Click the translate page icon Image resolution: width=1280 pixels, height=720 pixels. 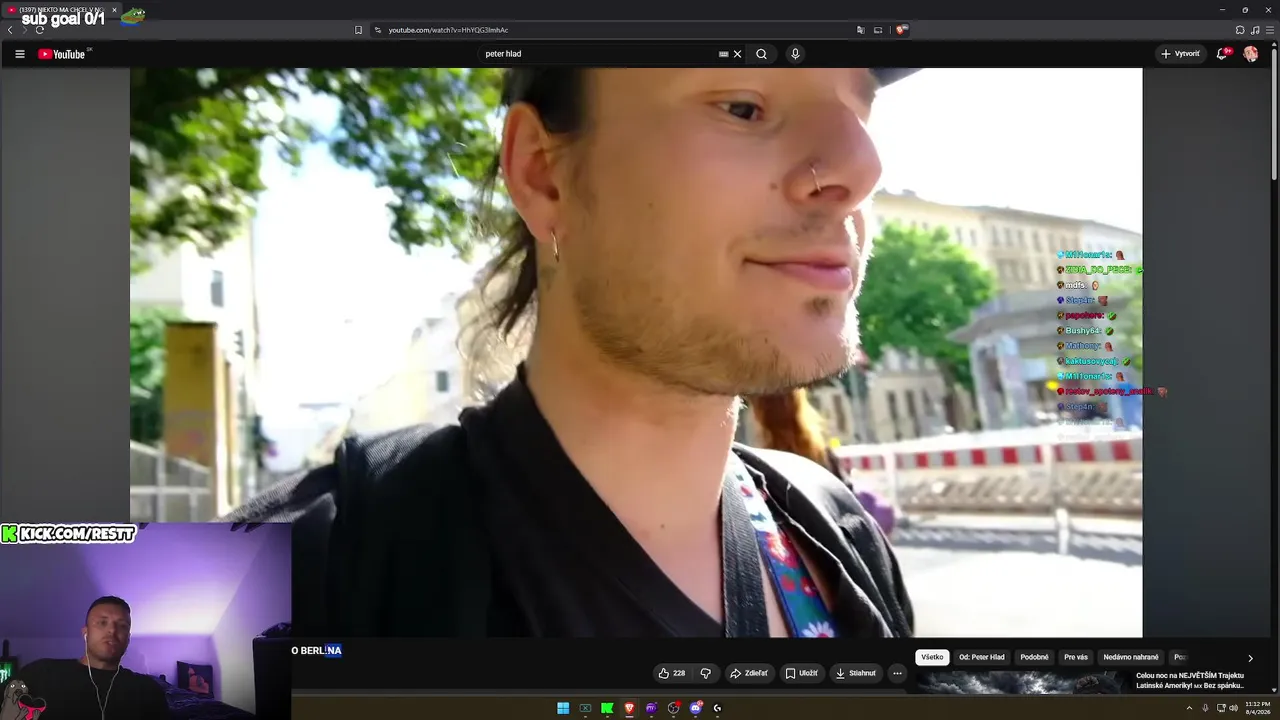pos(860,30)
